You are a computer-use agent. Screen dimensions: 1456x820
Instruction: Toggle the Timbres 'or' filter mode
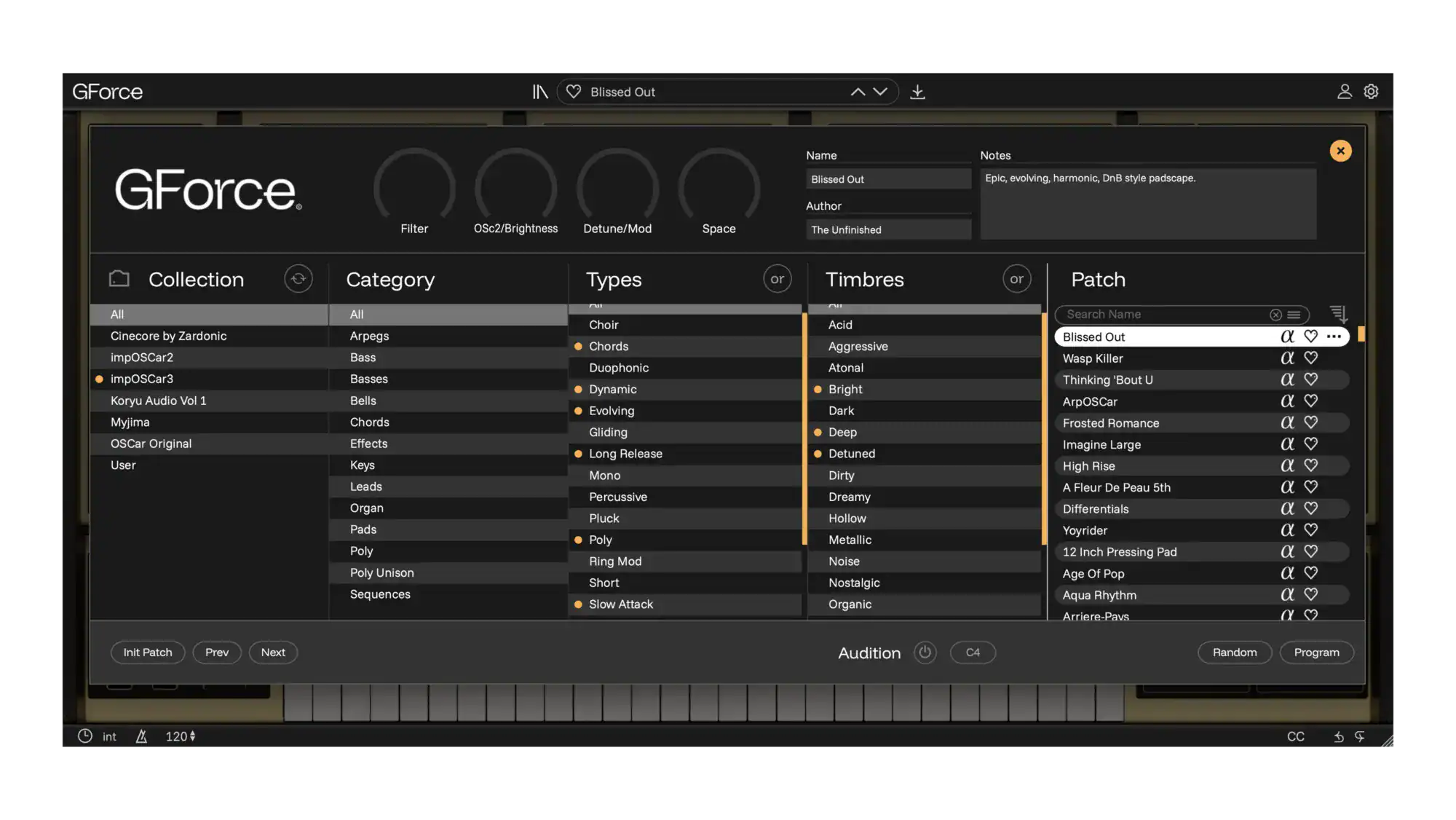pos(1016,279)
